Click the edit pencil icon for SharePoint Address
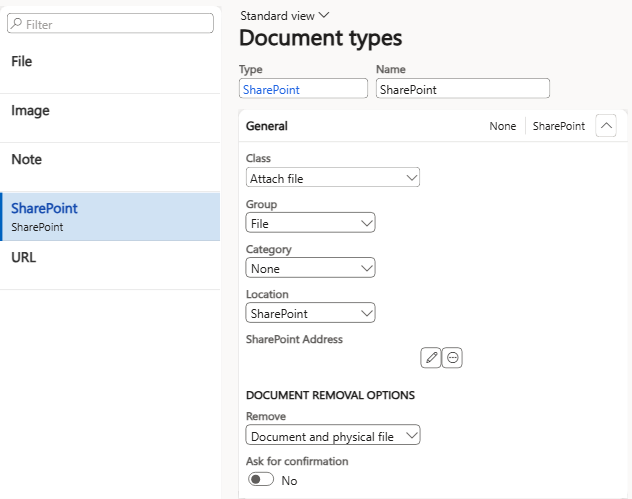Image resolution: width=632 pixels, height=499 pixels. [x=431, y=358]
